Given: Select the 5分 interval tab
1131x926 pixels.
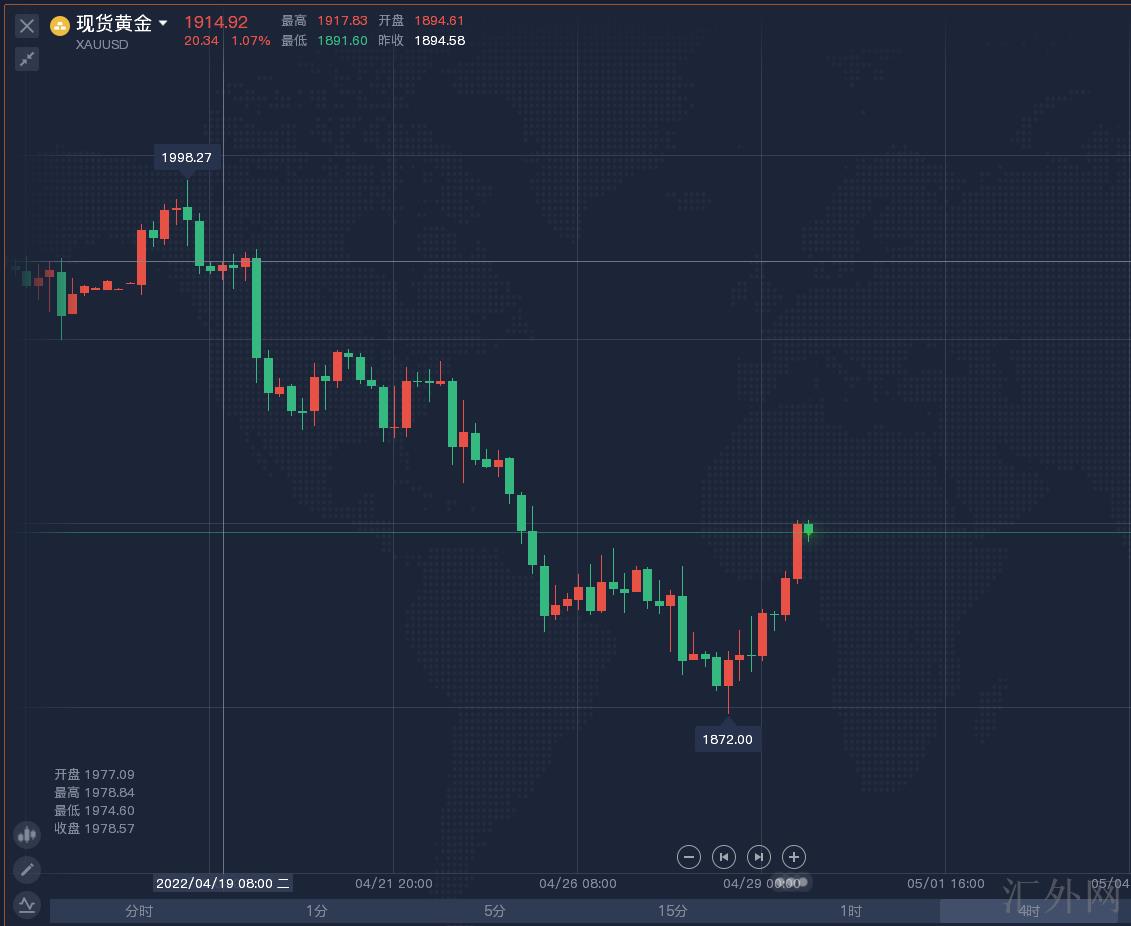Looking at the screenshot, I should pyautogui.click(x=495, y=911).
